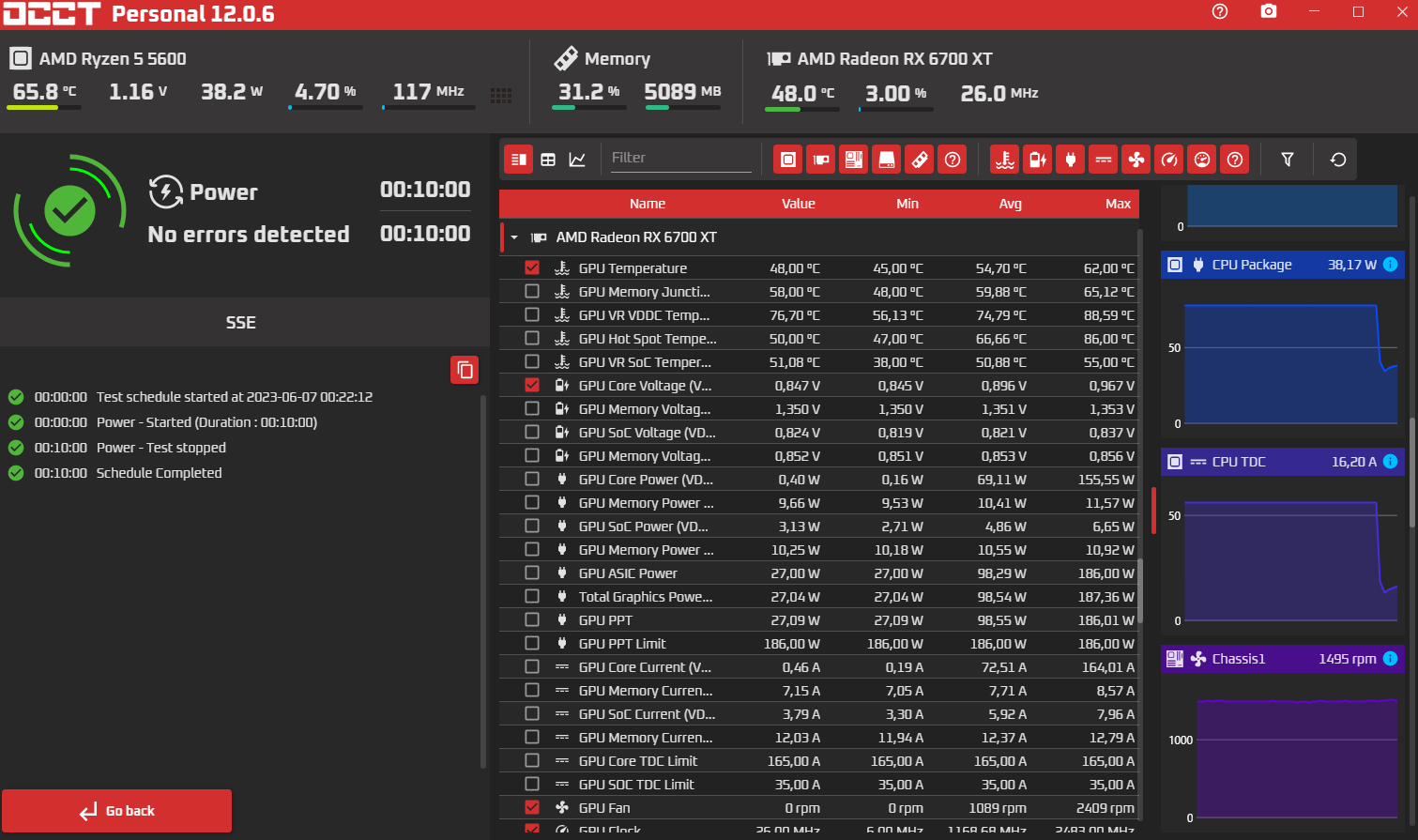Collapse the AMD Radeon RX 6700 XT group

tap(514, 237)
